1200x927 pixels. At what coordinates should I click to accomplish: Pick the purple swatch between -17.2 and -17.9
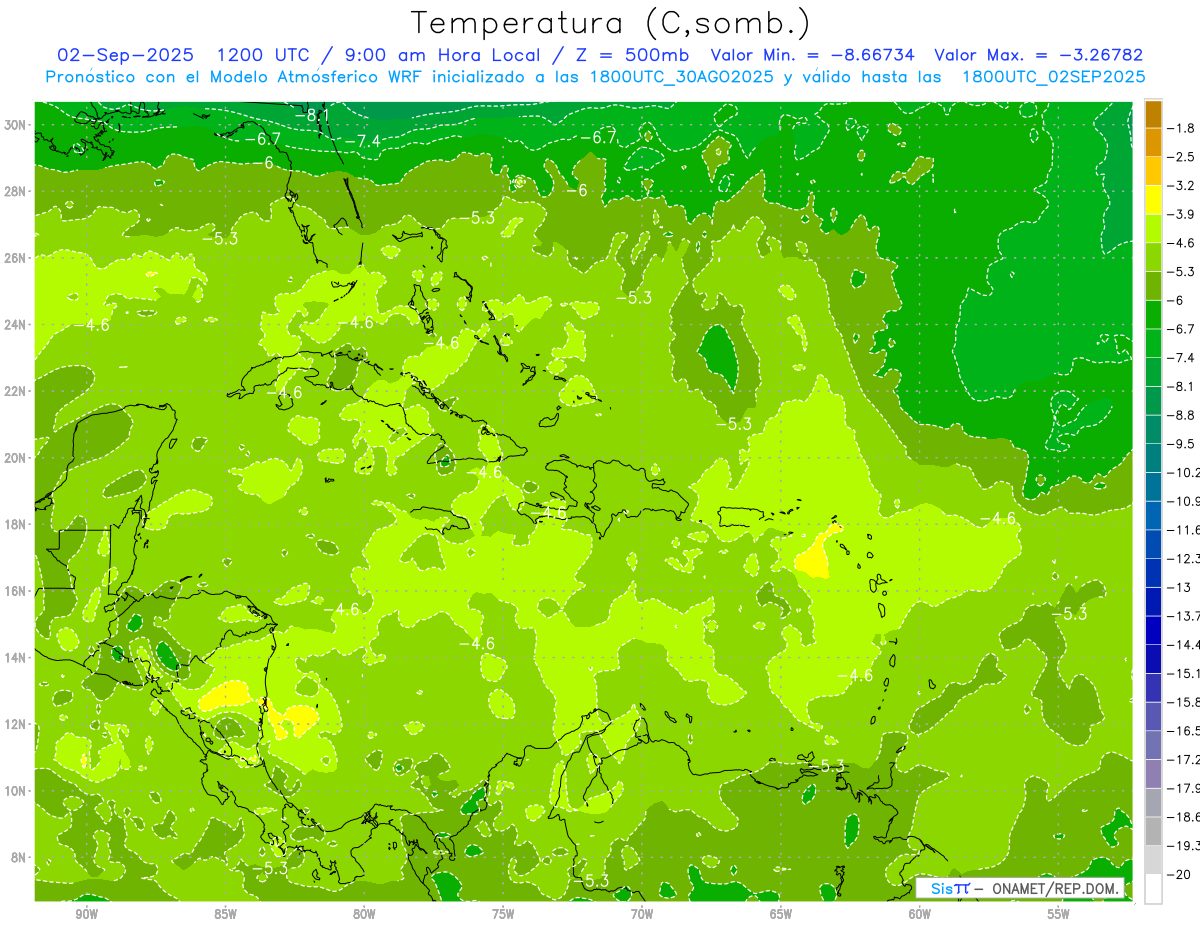(x=1153, y=774)
